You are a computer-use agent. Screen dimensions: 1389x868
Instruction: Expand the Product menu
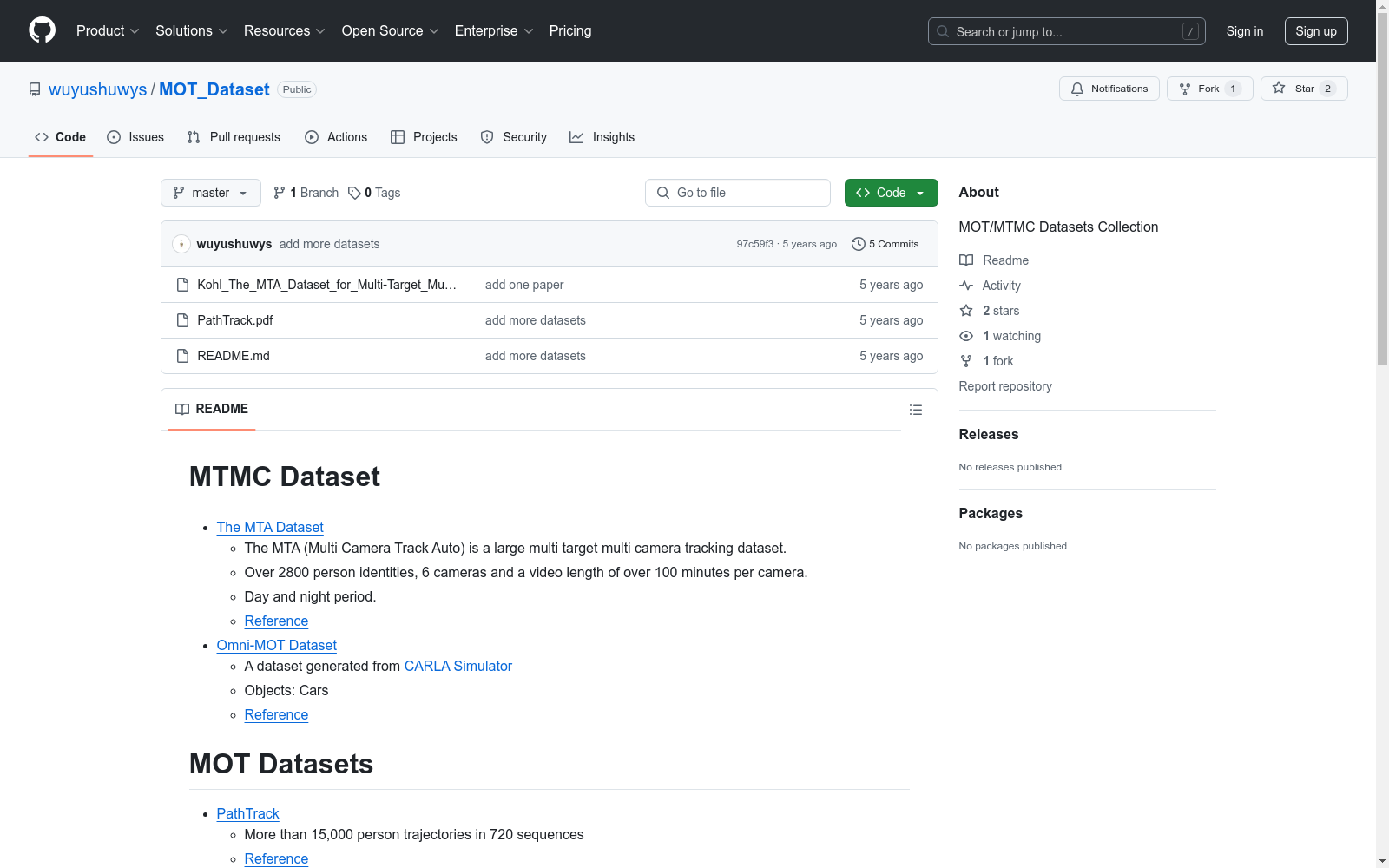point(108,31)
